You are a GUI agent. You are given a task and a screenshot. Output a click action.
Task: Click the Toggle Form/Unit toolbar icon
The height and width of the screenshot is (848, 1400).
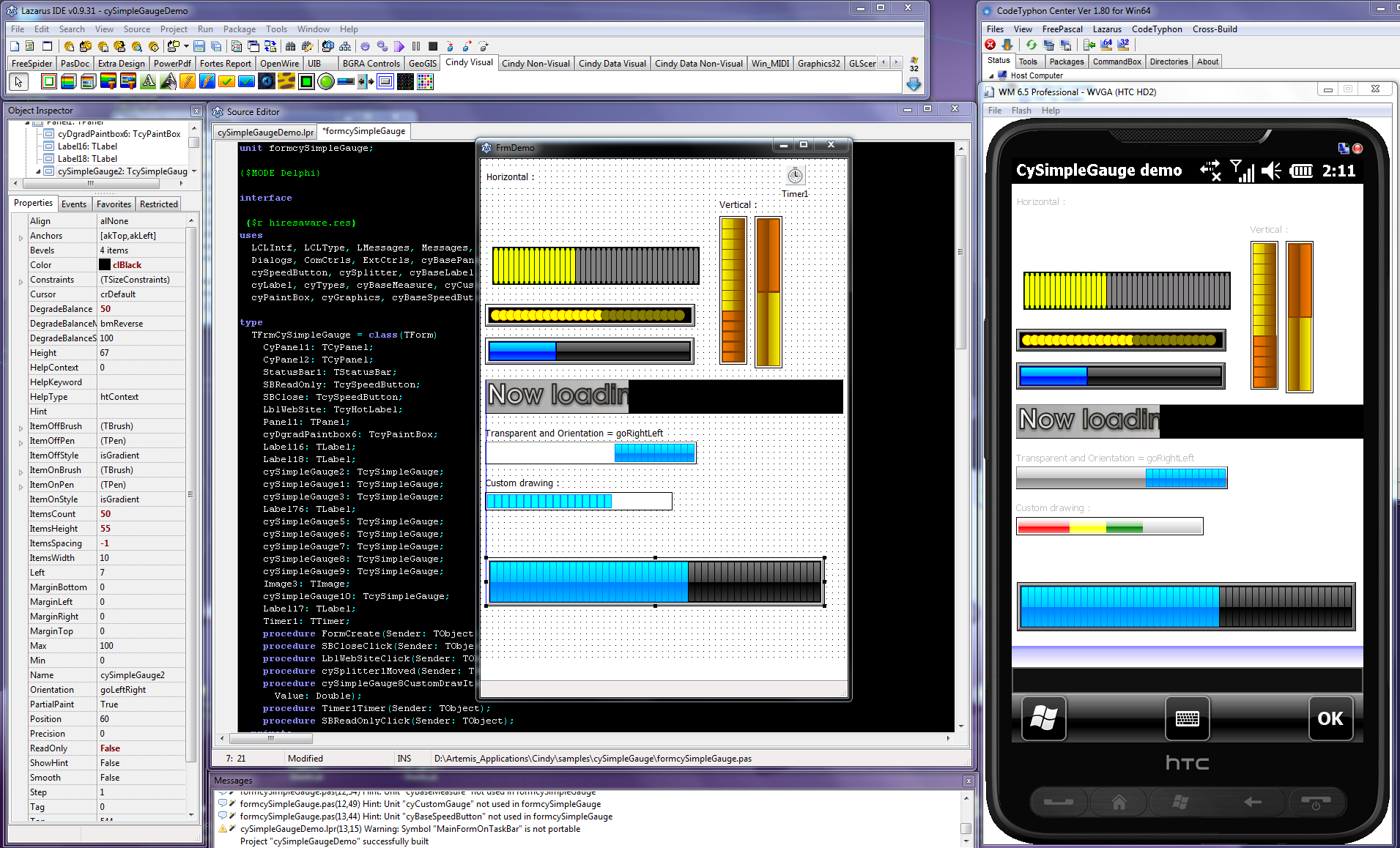point(270,46)
